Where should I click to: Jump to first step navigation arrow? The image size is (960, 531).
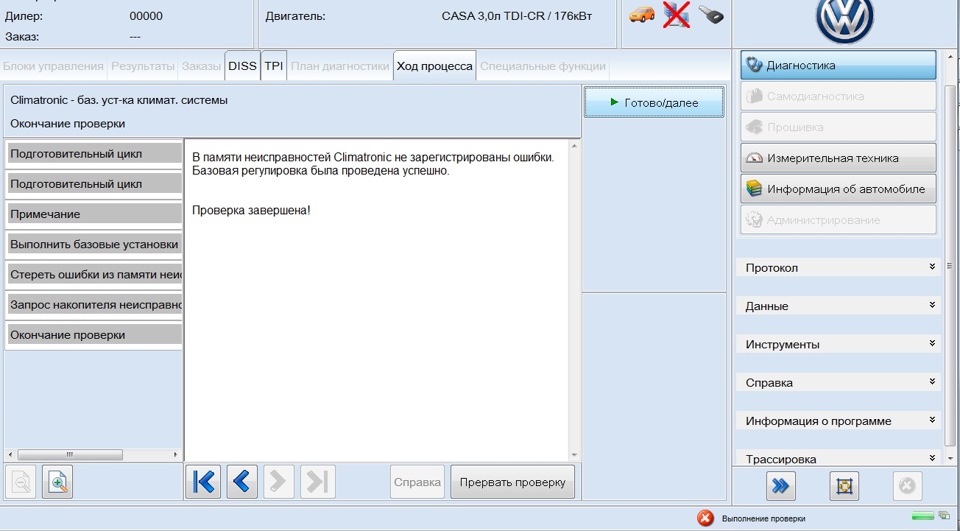pos(203,481)
